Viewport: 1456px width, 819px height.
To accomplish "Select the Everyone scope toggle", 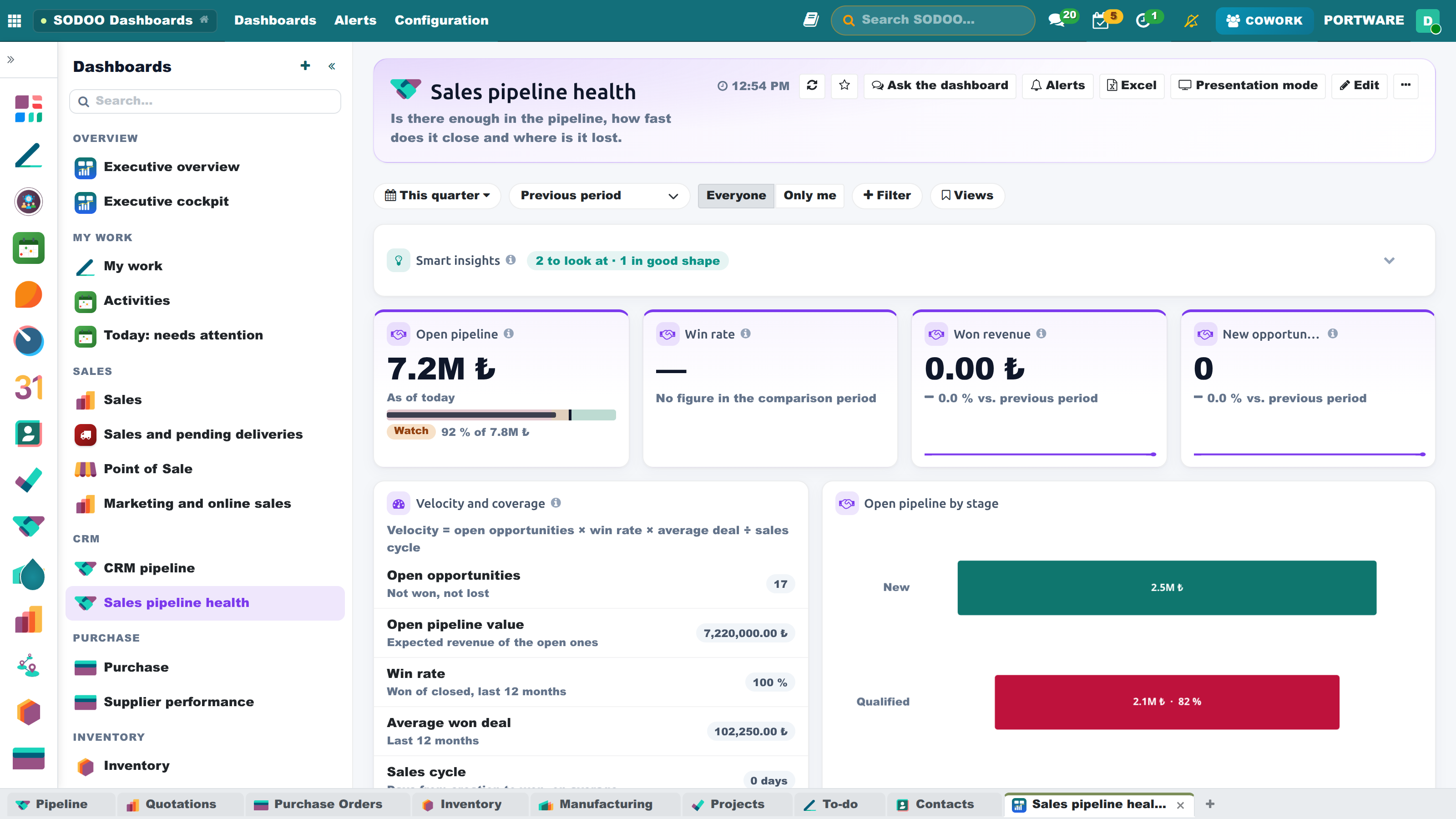I will (x=736, y=196).
